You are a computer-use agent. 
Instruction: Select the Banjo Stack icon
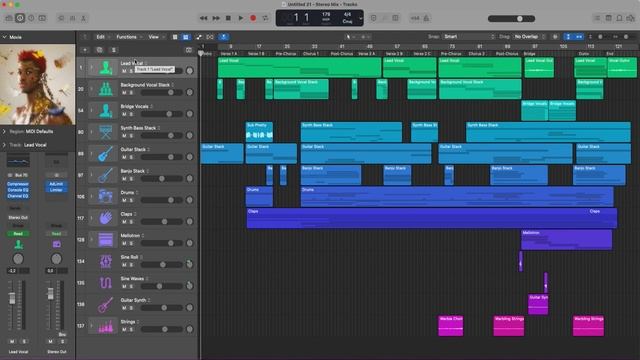pos(106,175)
